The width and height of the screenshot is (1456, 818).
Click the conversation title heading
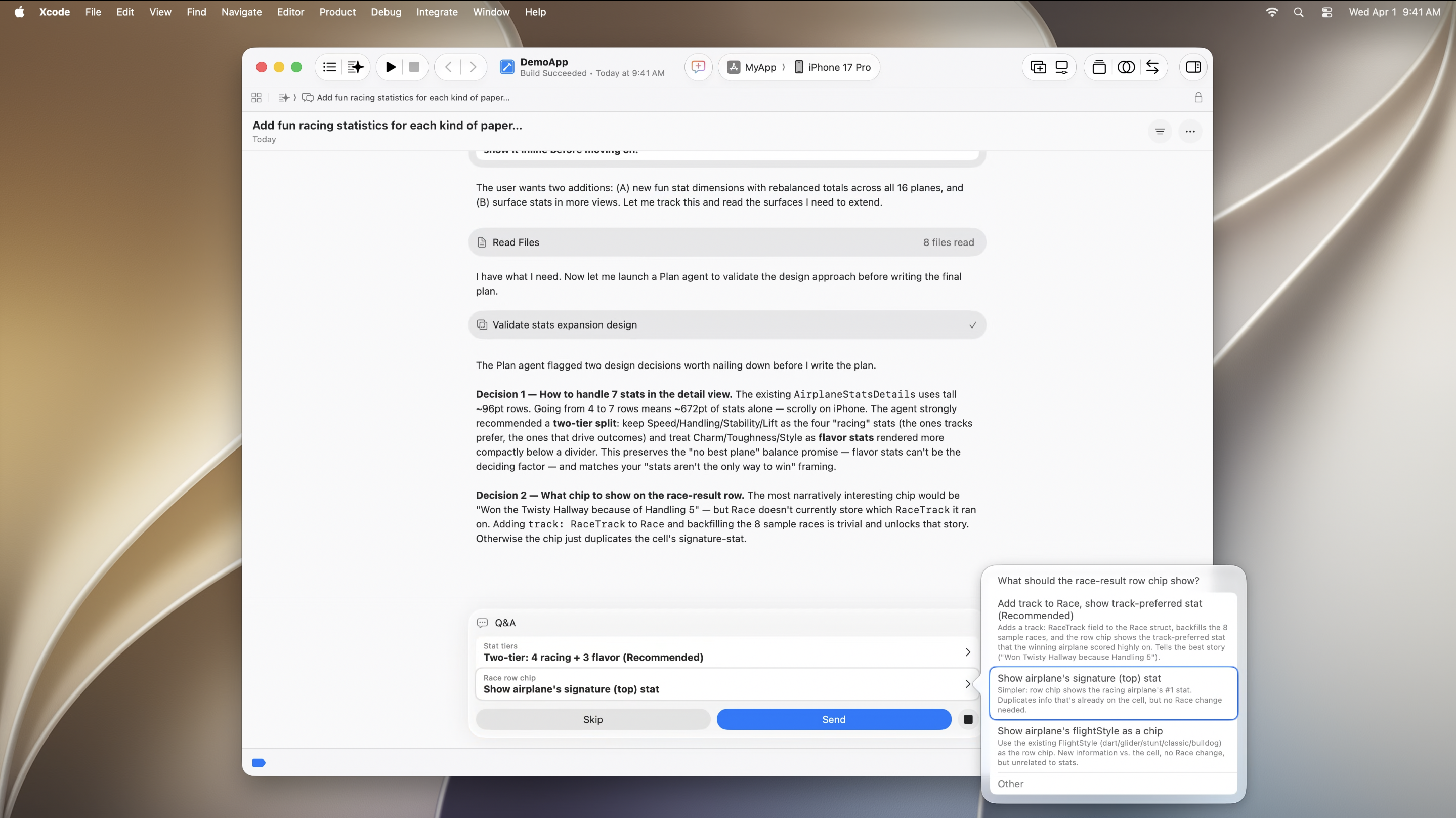(x=387, y=125)
